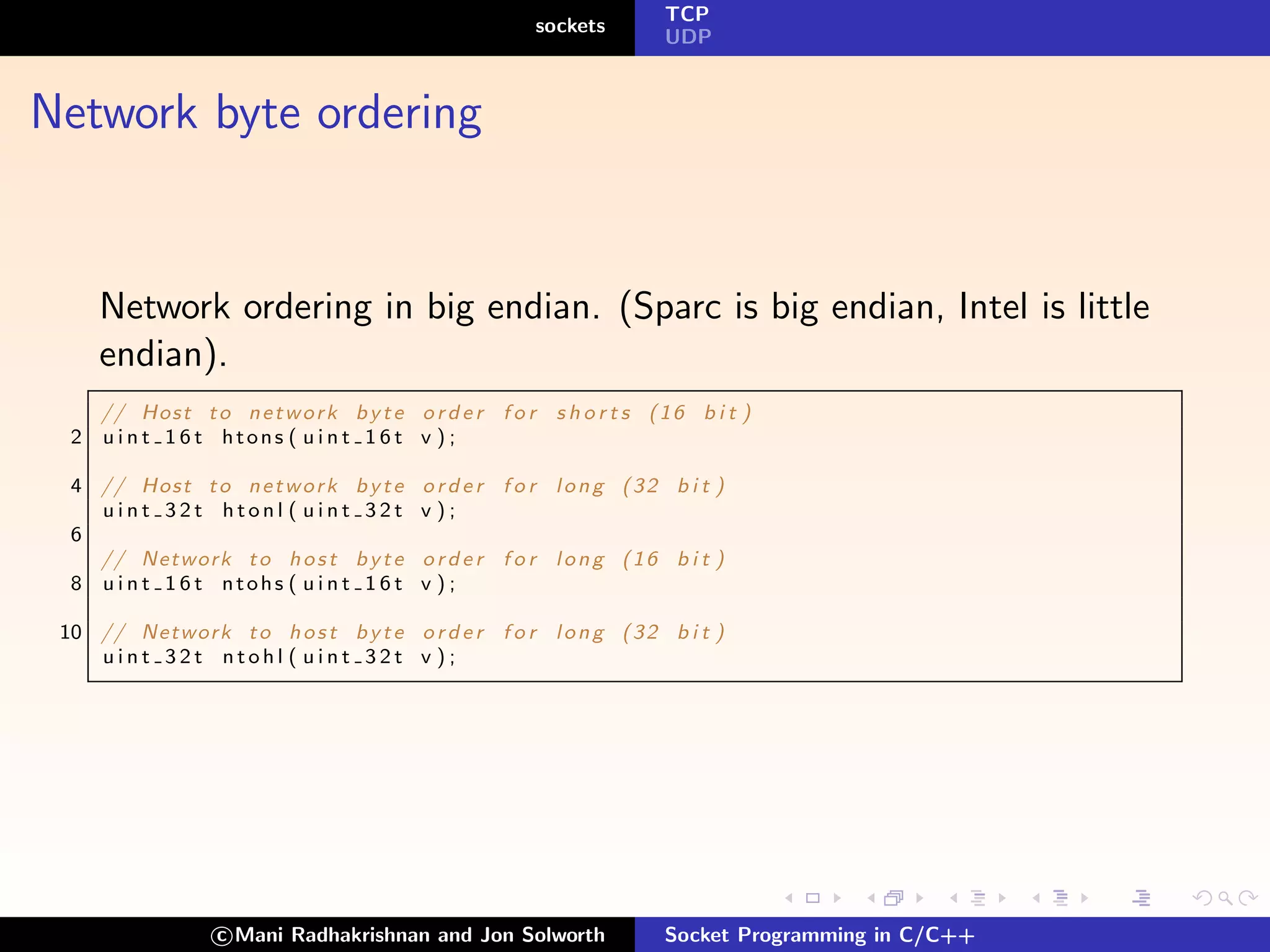Click the presentation outline end icon
The height and width of the screenshot is (952, 1270).
coord(1141,898)
